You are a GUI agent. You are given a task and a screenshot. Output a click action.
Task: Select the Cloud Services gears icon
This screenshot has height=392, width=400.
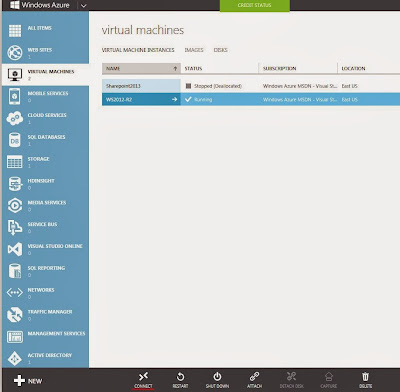click(x=15, y=118)
